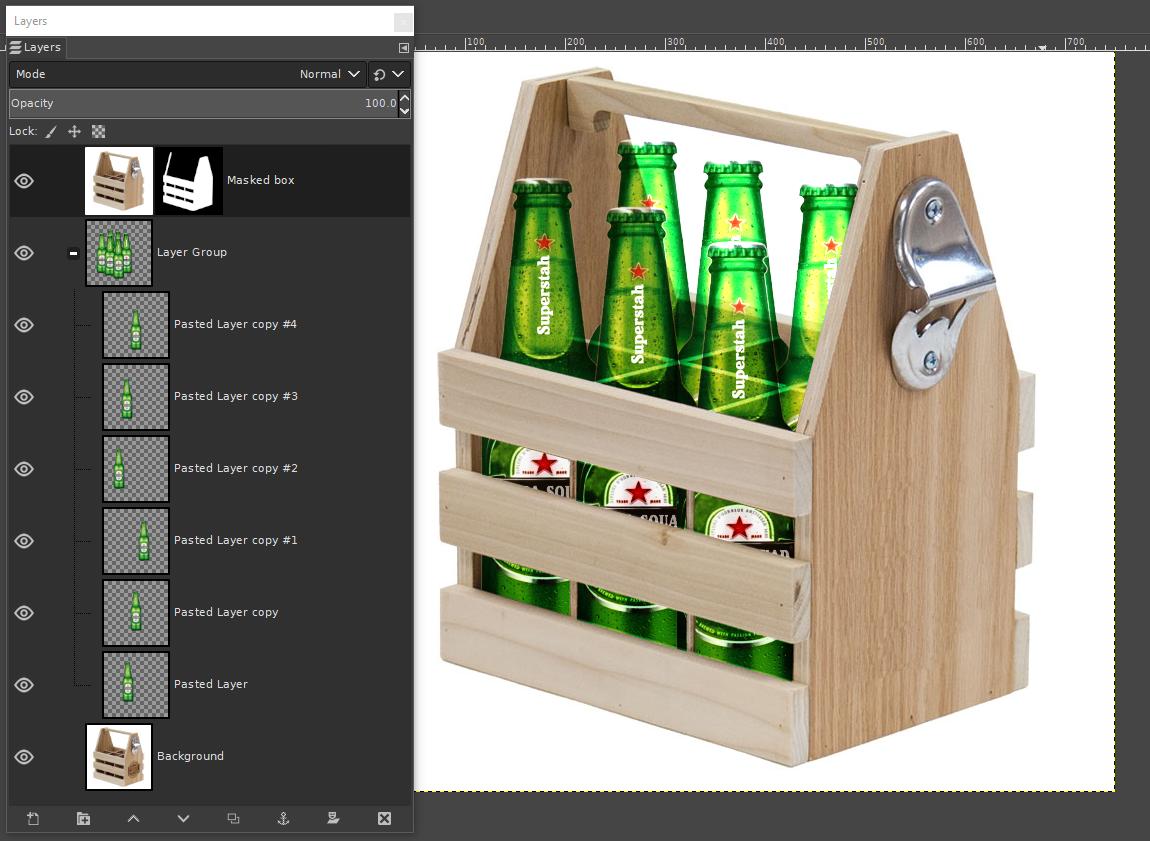This screenshot has height=841, width=1150.
Task: Toggle lock alpha channel checkerboard icon
Action: (x=98, y=131)
